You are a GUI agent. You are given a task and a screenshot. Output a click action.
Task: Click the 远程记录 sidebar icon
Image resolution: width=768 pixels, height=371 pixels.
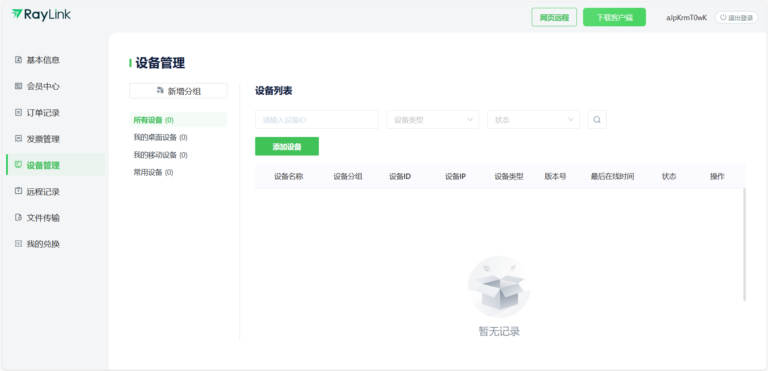pos(19,191)
